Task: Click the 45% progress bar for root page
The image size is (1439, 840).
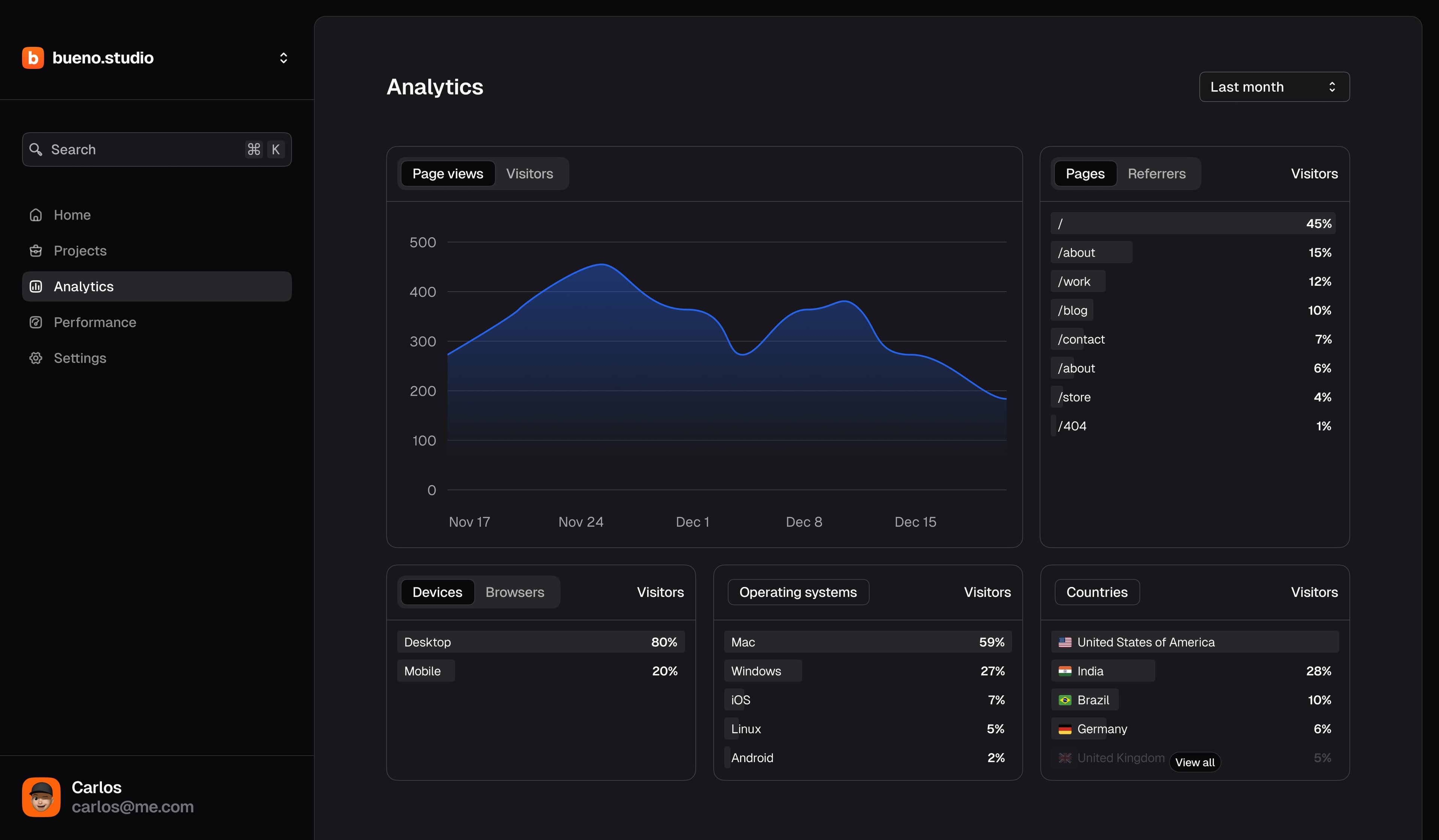Action: point(1193,223)
